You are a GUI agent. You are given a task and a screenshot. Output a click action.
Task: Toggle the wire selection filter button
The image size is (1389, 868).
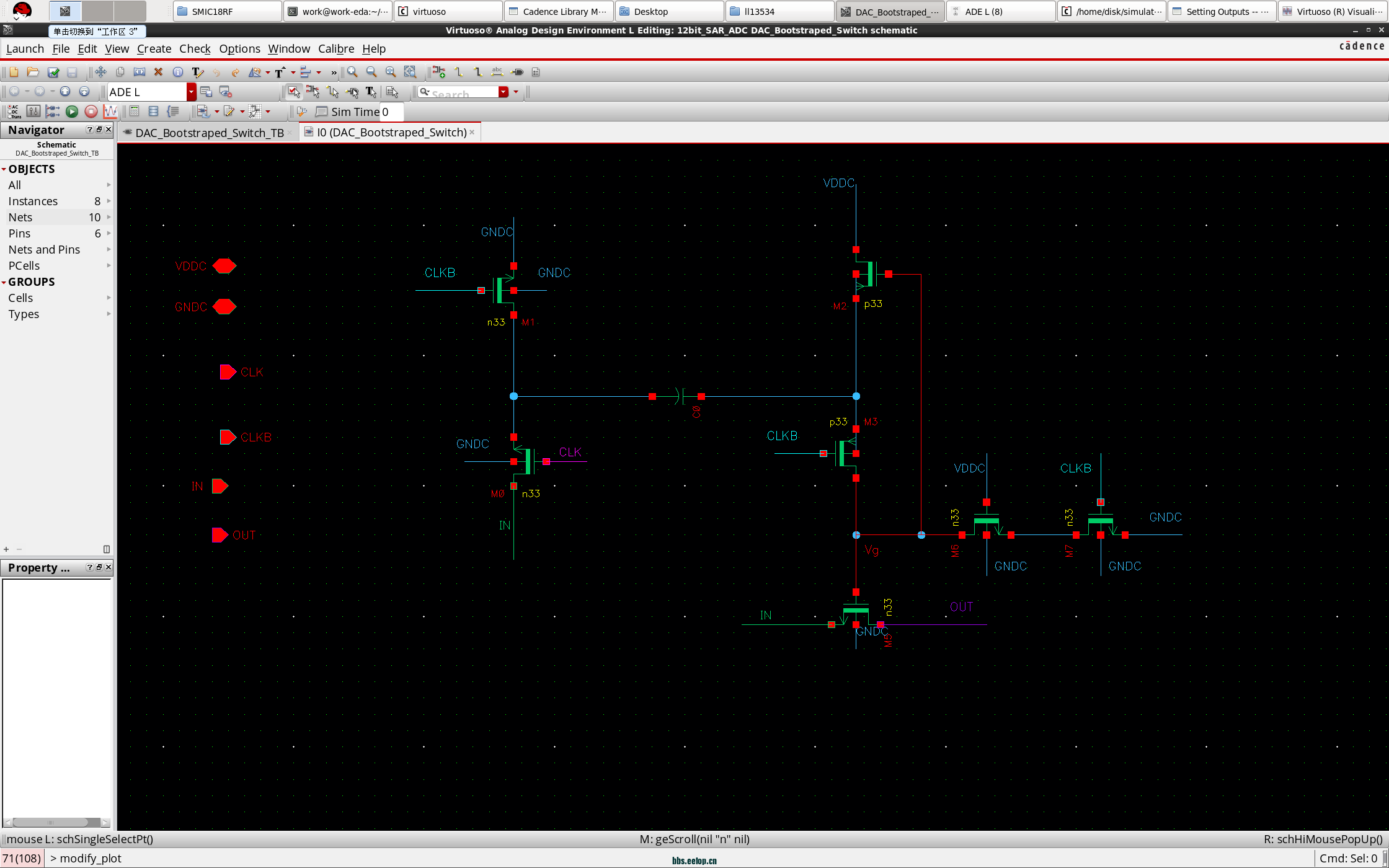pyautogui.click(x=332, y=92)
